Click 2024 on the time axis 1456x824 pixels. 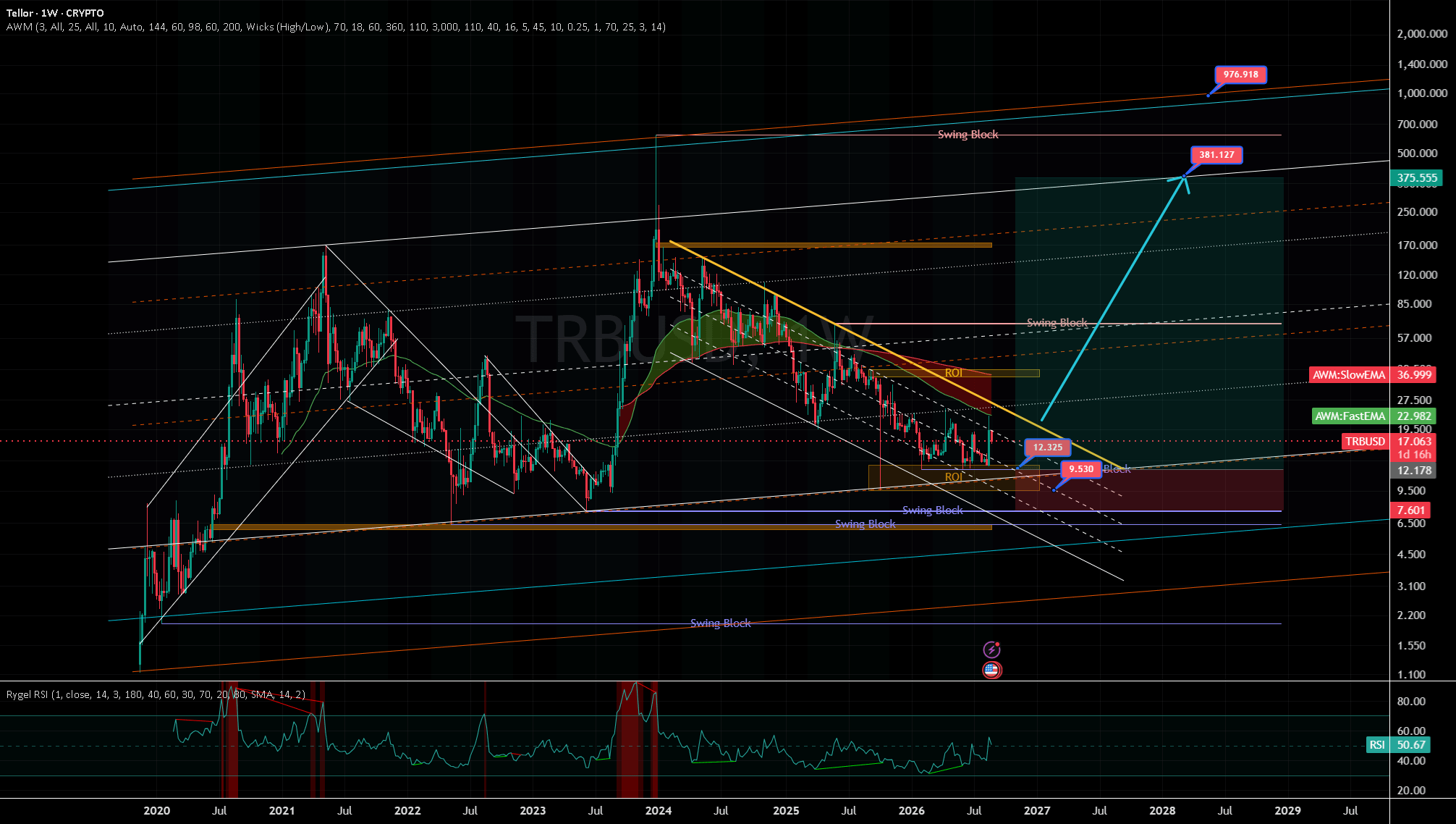tap(659, 811)
